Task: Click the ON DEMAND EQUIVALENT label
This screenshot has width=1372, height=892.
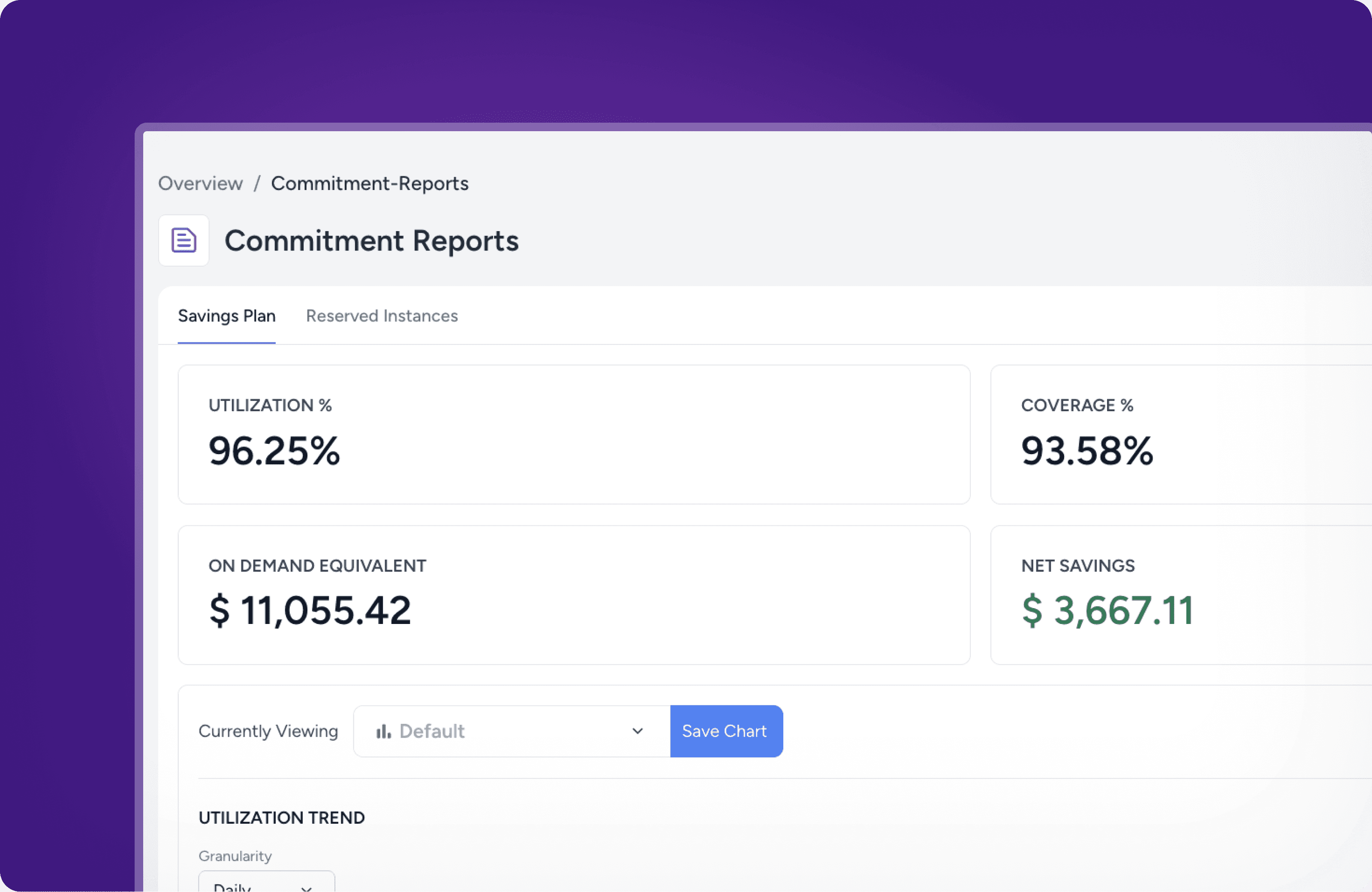Action: [x=317, y=566]
